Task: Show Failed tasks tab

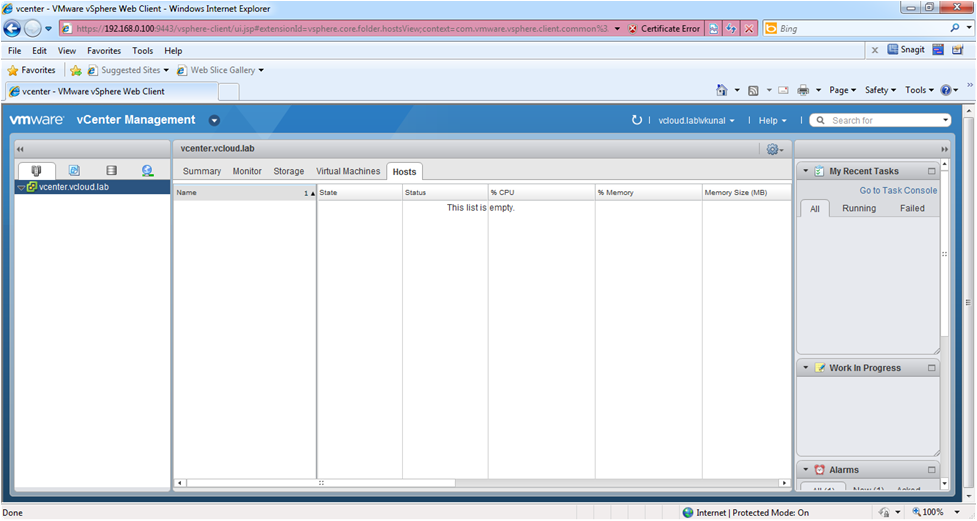Action: (912, 208)
